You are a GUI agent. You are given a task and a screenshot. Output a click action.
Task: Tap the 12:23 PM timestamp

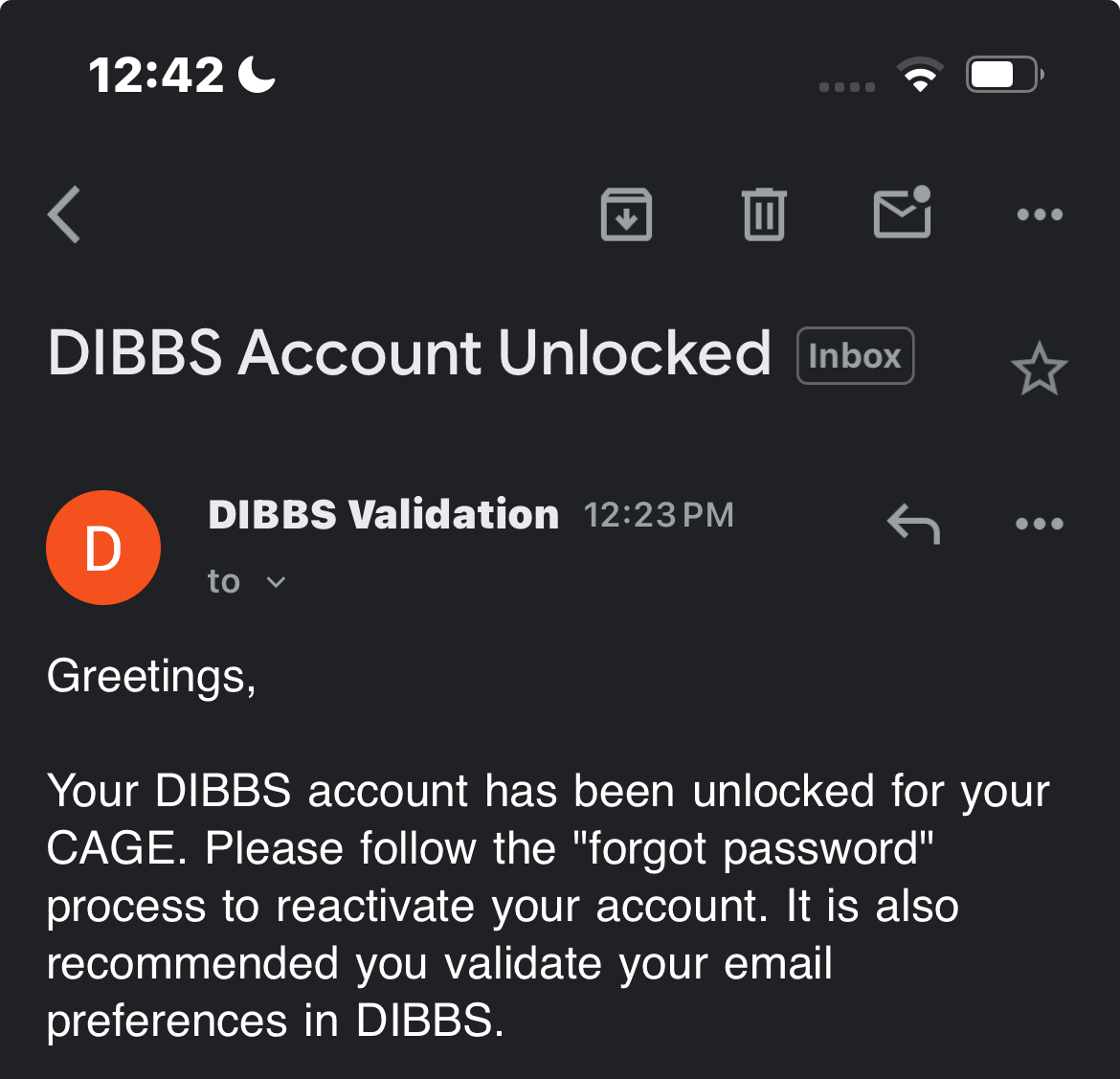pyautogui.click(x=659, y=514)
